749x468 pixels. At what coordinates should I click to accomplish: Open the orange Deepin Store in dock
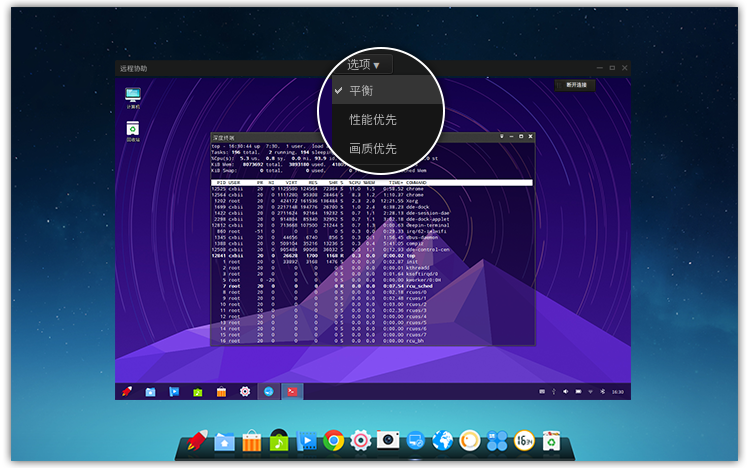251,441
